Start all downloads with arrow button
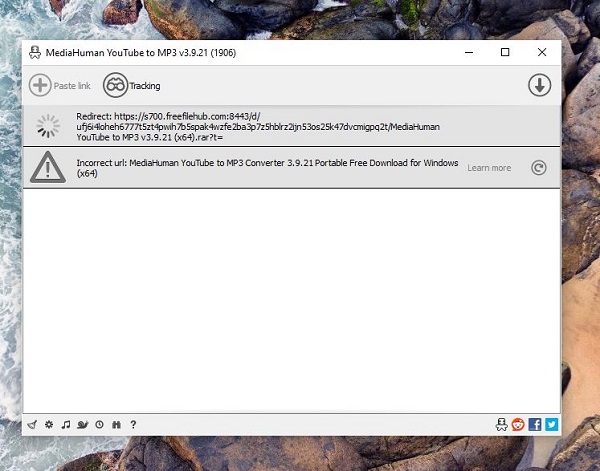This screenshot has width=600, height=471. (540, 85)
